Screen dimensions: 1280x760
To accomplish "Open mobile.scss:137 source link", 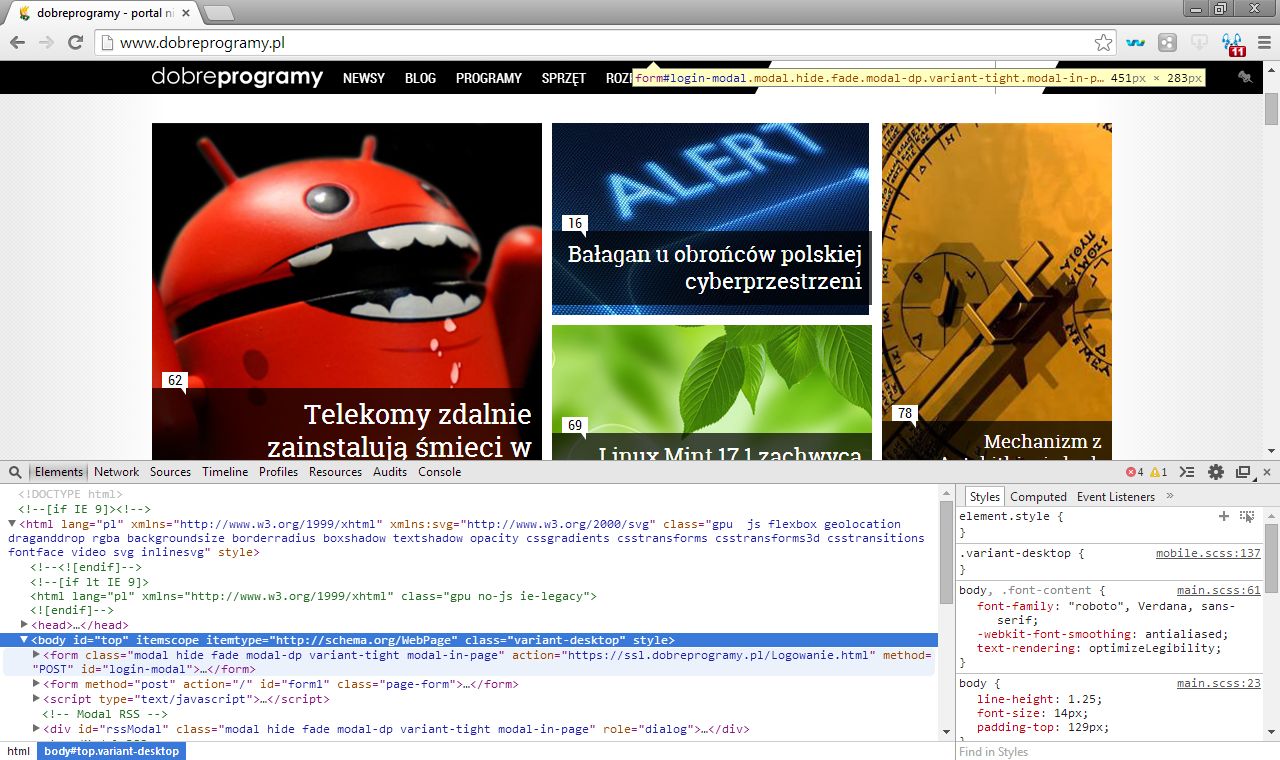I will coord(1208,553).
